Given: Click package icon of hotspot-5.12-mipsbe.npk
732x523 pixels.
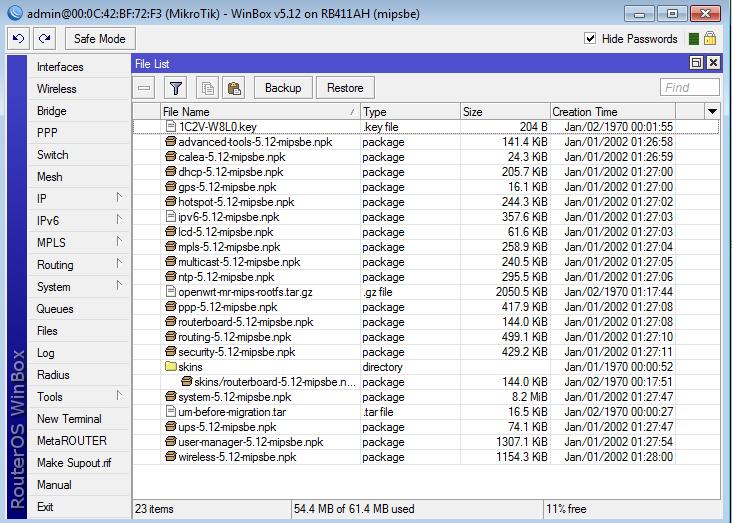Looking at the screenshot, I should (x=171, y=202).
